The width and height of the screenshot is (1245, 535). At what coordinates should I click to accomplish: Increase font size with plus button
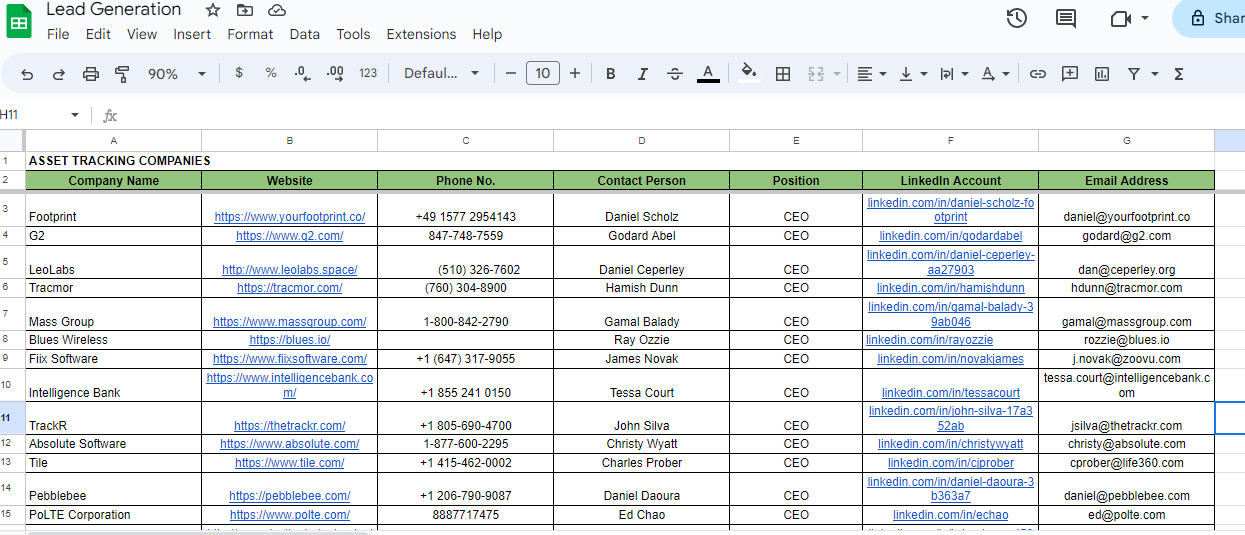575,73
